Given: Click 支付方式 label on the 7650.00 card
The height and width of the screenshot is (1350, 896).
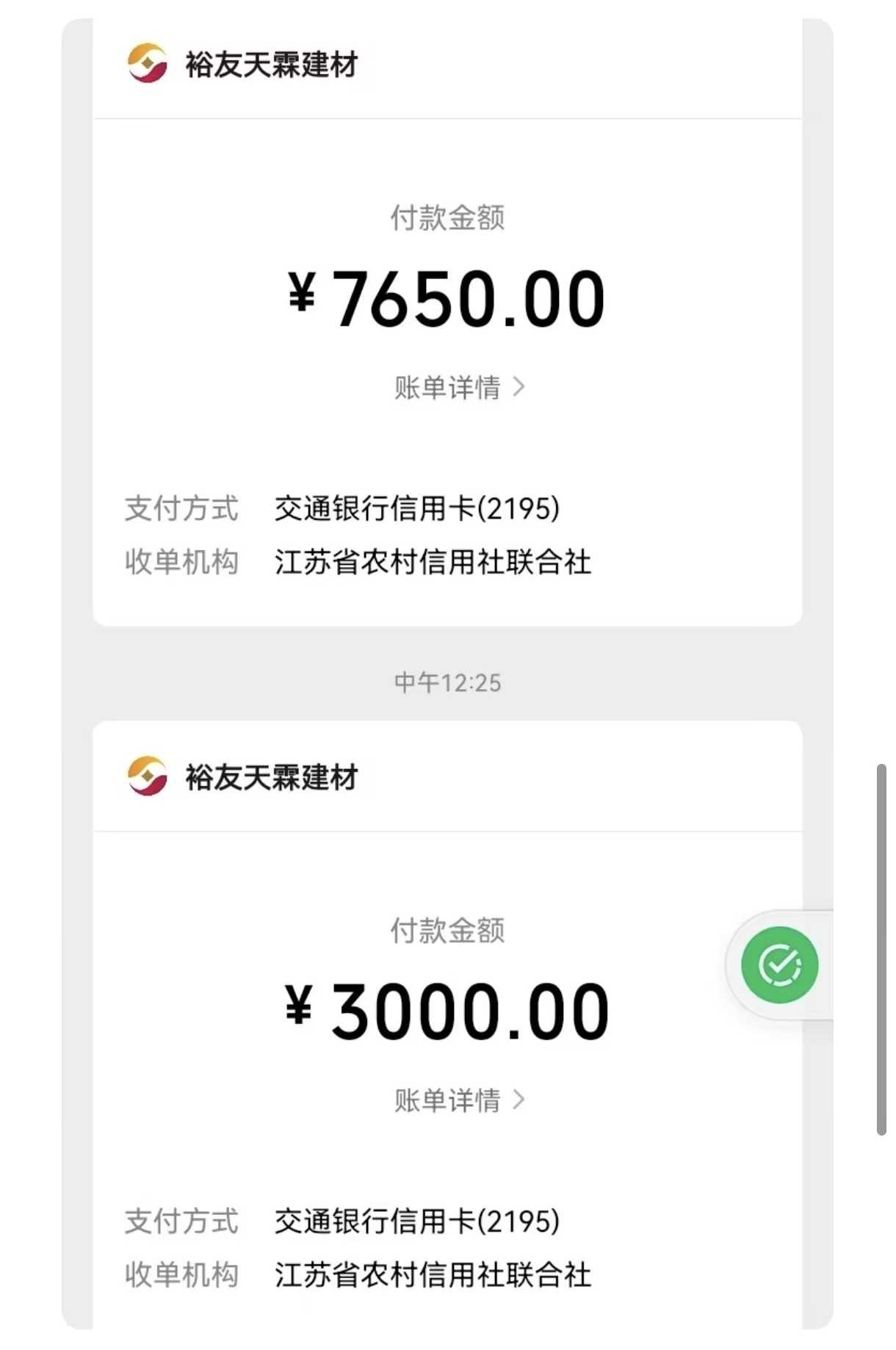Looking at the screenshot, I should click(x=181, y=508).
